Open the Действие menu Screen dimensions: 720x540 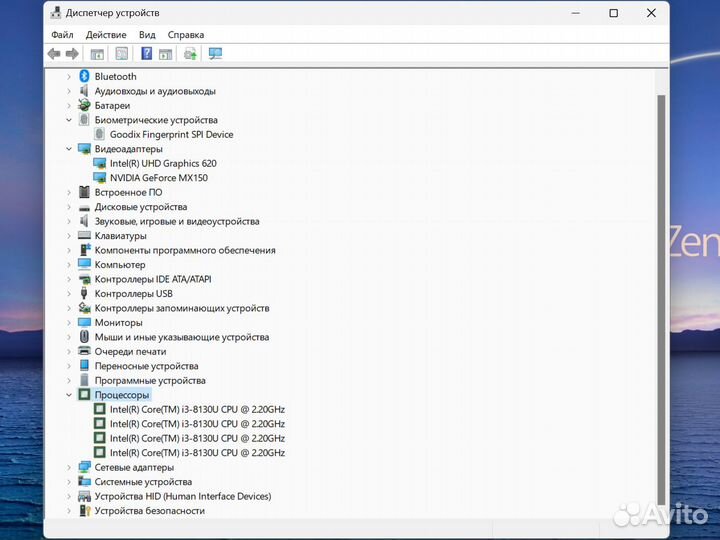point(106,35)
